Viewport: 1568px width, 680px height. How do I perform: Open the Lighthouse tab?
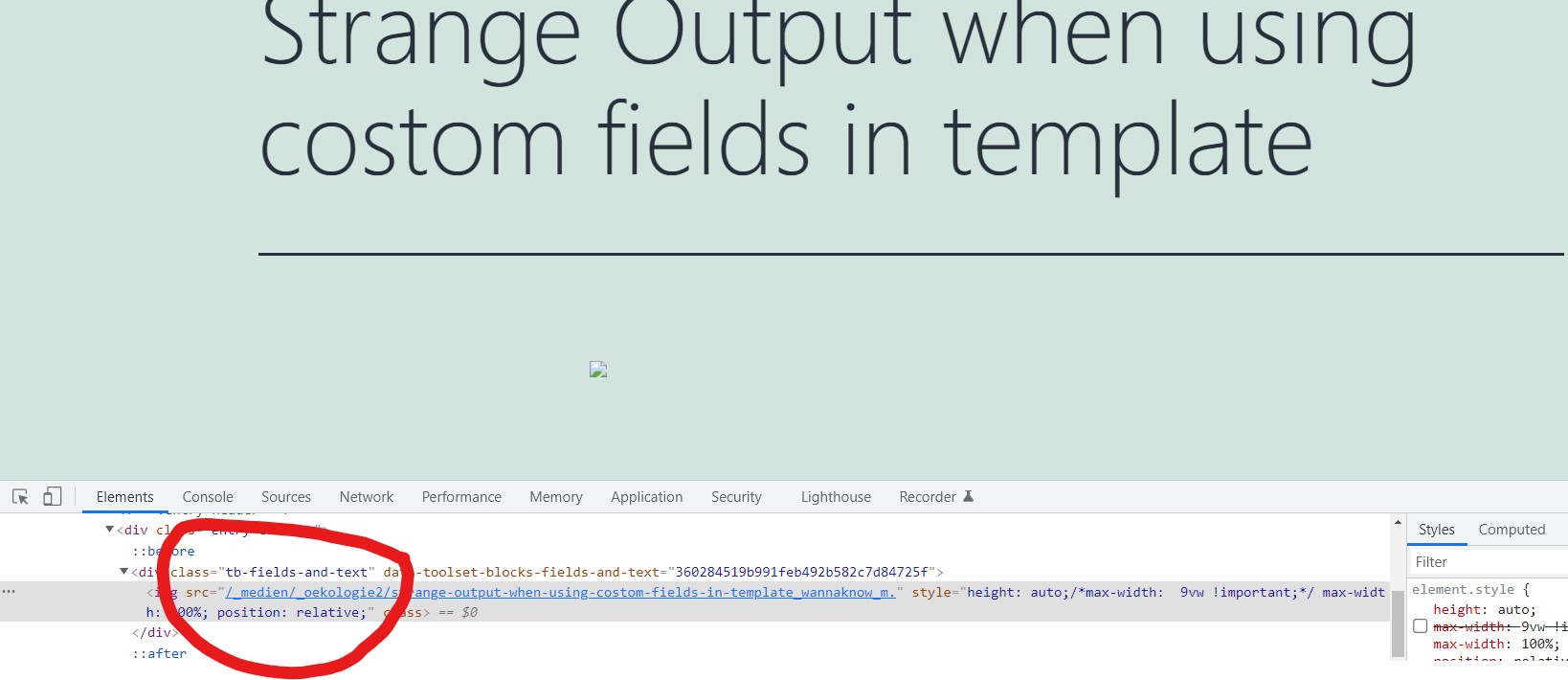pos(836,497)
